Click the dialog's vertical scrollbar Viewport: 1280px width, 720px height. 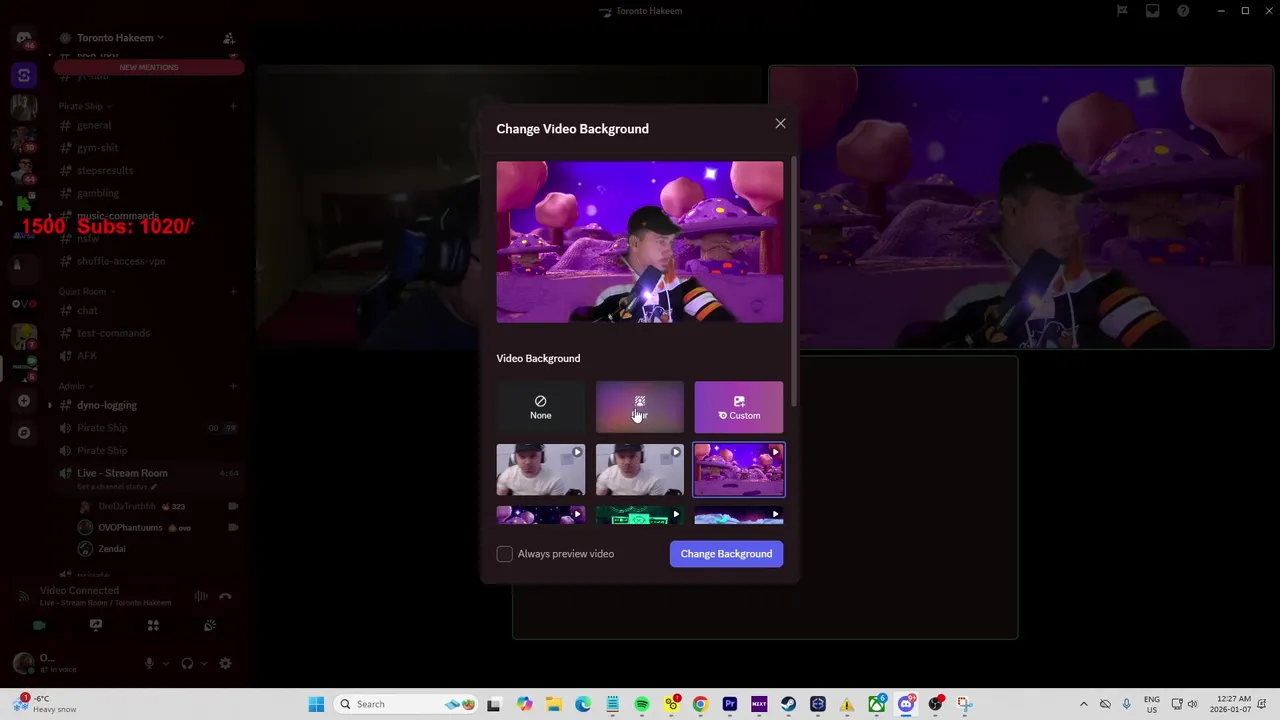(x=795, y=280)
